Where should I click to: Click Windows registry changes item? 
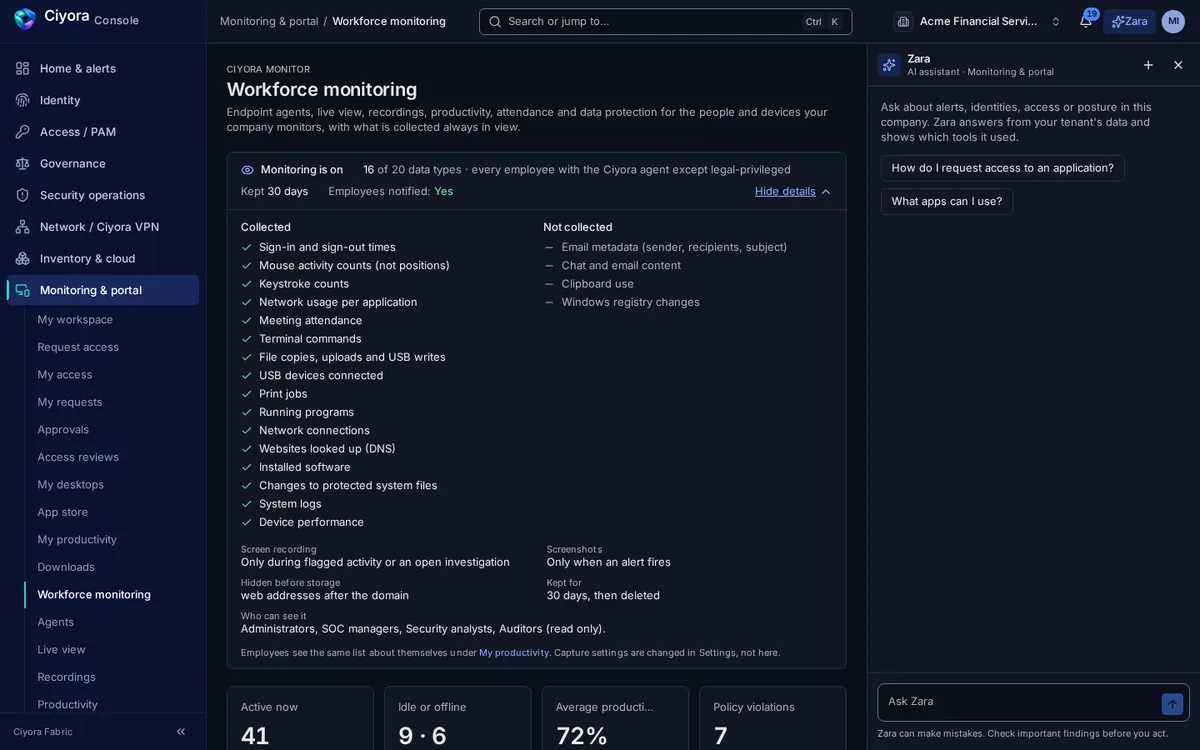pos(631,302)
